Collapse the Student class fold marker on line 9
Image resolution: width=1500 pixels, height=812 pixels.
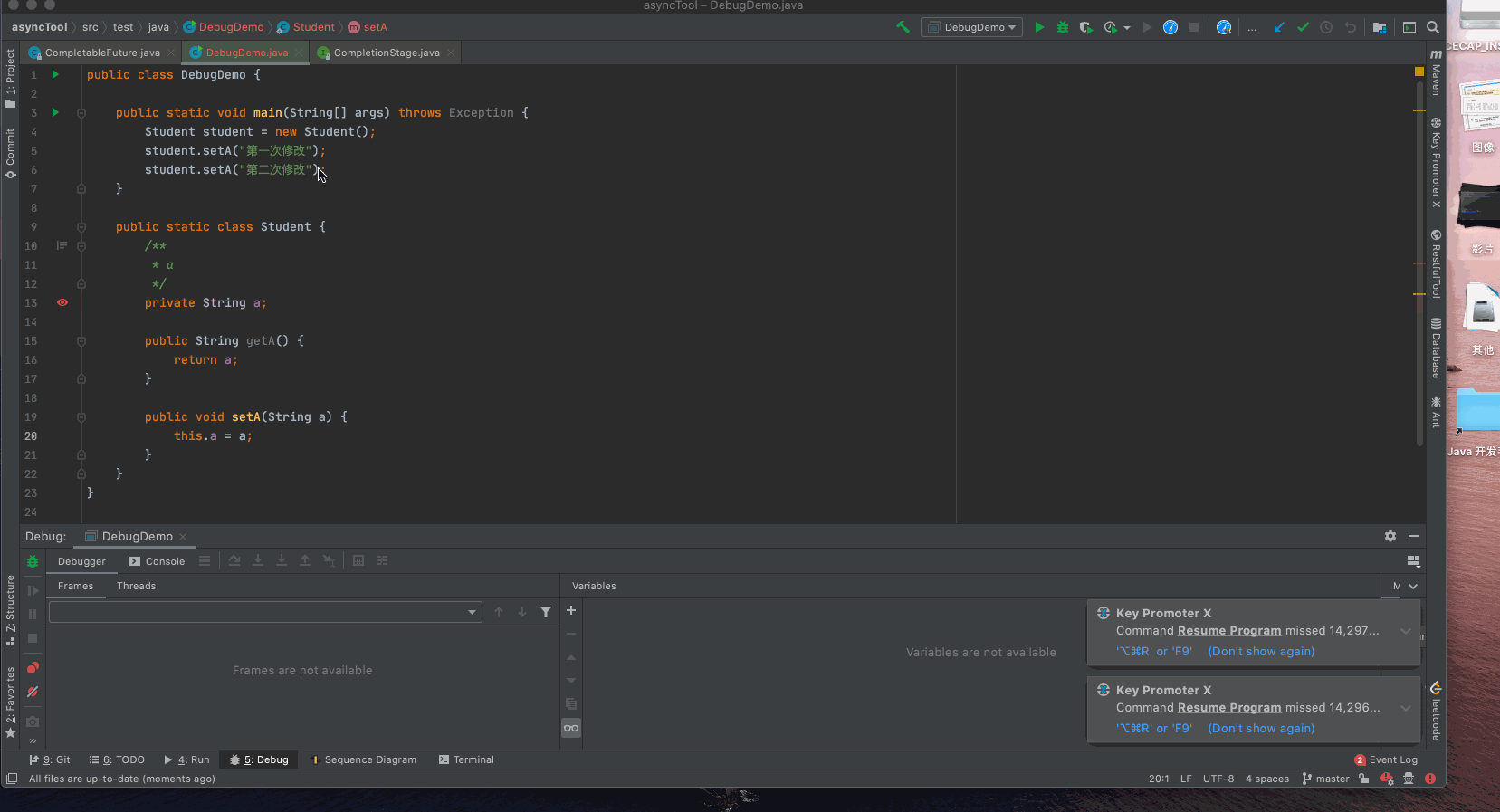[x=81, y=227]
